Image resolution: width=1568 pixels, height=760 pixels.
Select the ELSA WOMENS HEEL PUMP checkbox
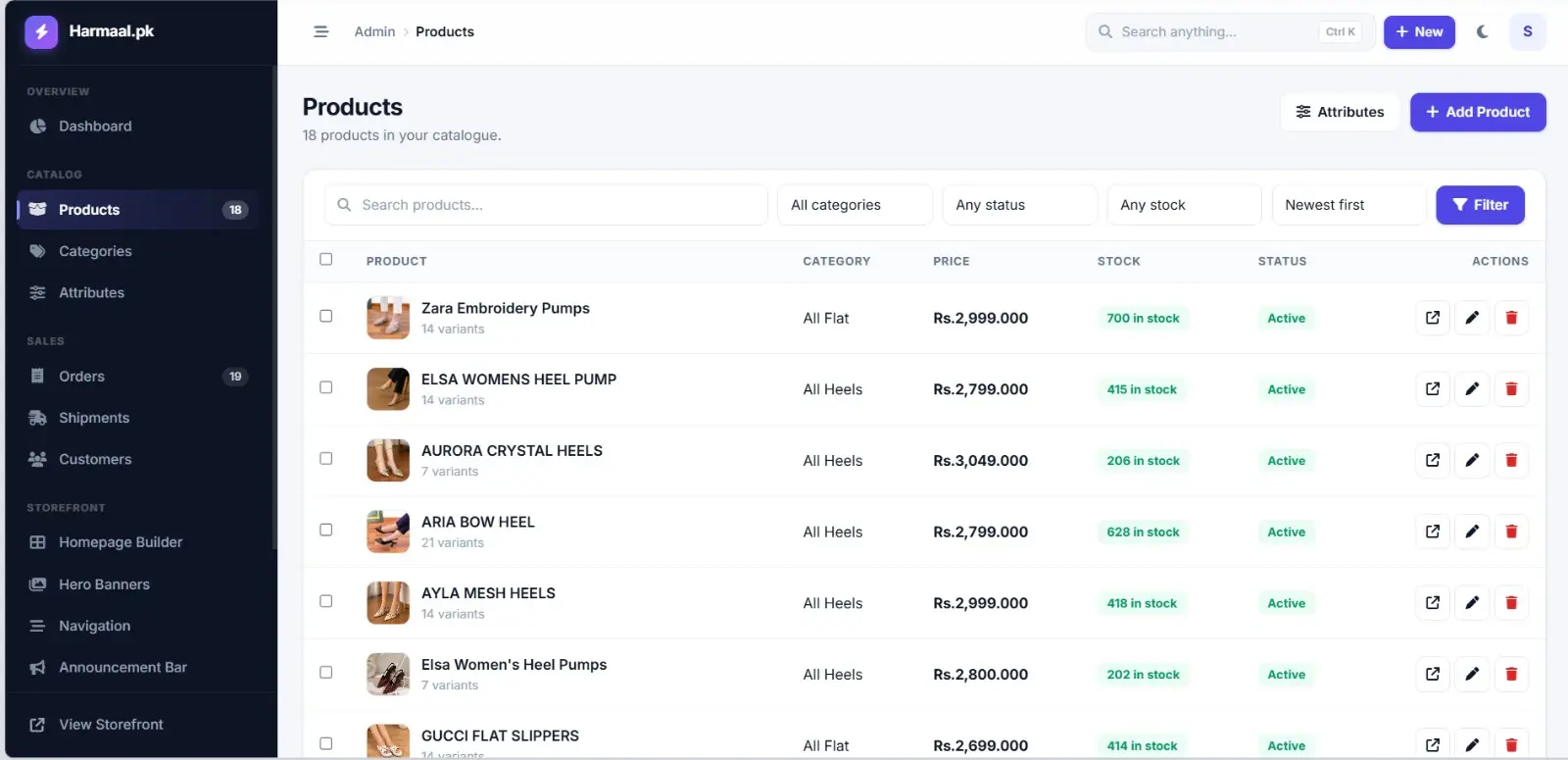326,387
